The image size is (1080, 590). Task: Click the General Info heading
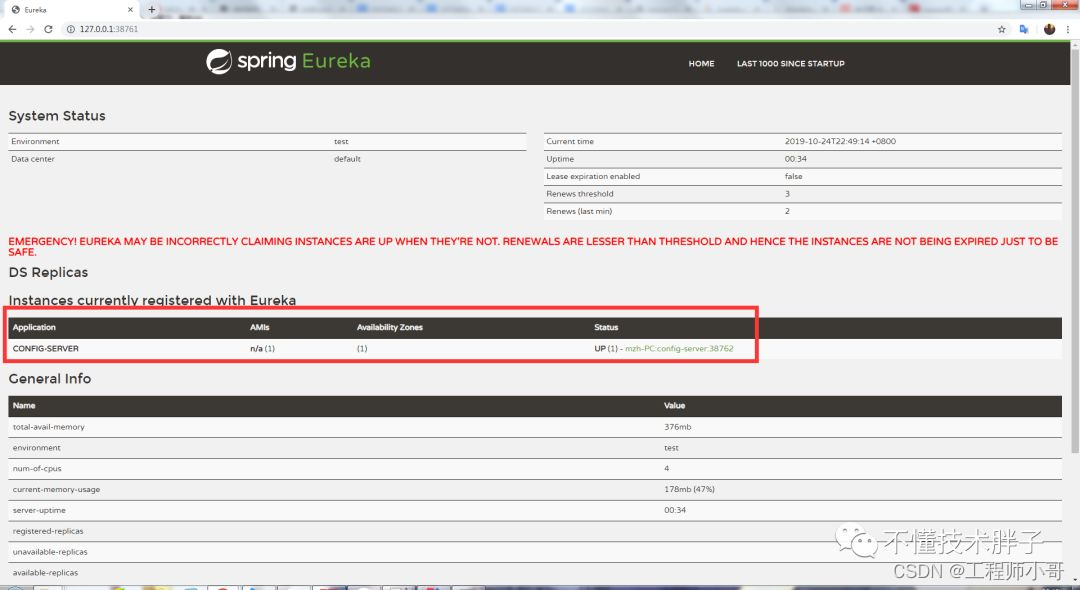[50, 379]
